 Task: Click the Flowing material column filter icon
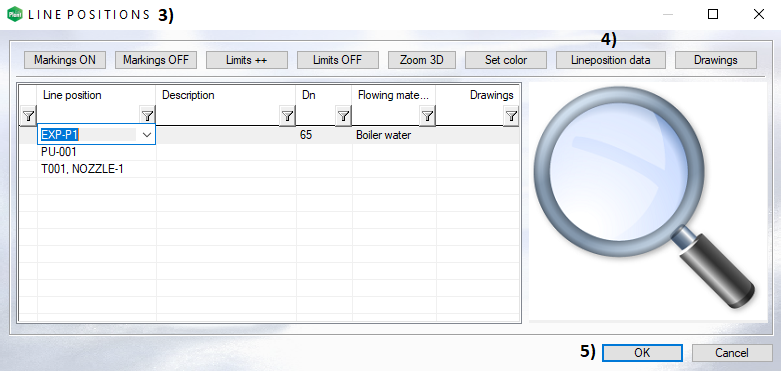click(427, 116)
